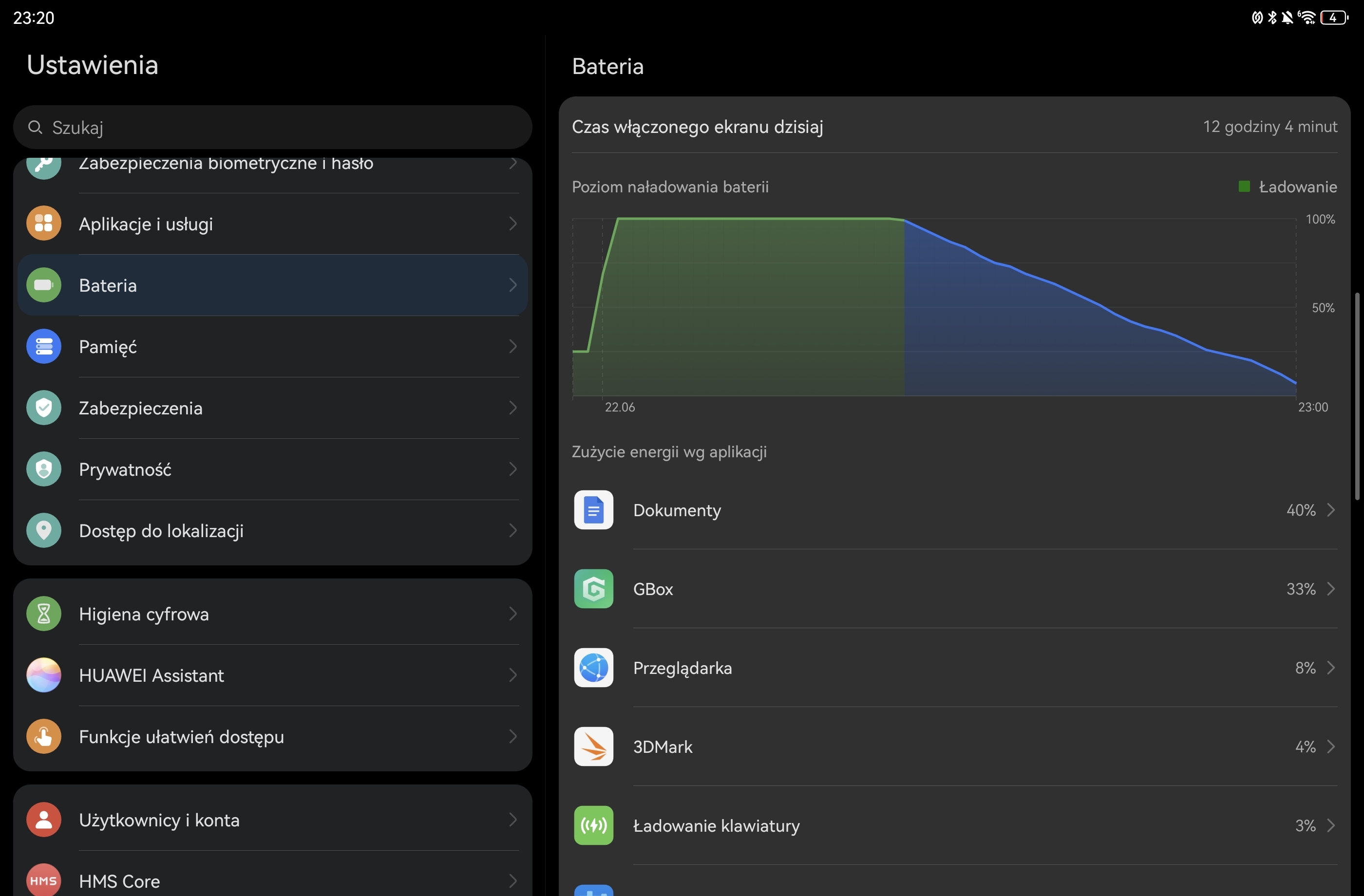Open Funkcje ułatwień dostępu settings
Screen dimensions: 1364x896
[272, 736]
